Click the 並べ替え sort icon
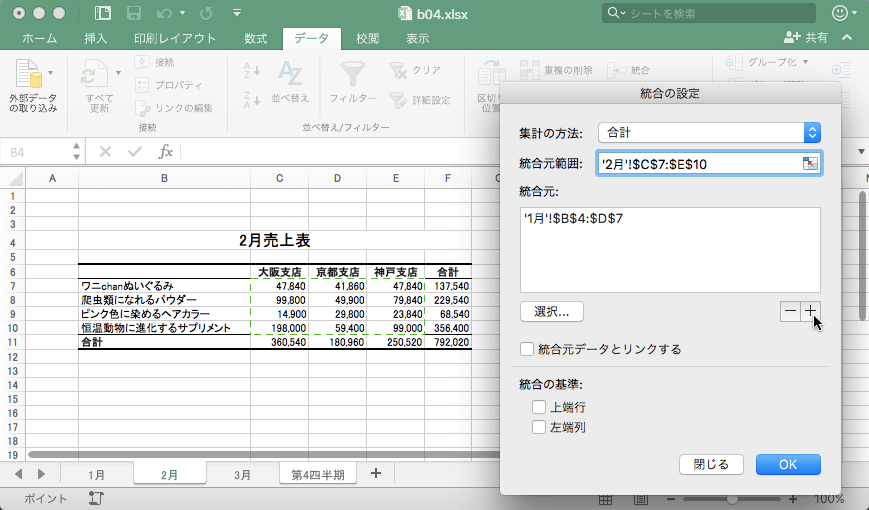Image resolution: width=869 pixels, height=510 pixels. click(x=290, y=74)
